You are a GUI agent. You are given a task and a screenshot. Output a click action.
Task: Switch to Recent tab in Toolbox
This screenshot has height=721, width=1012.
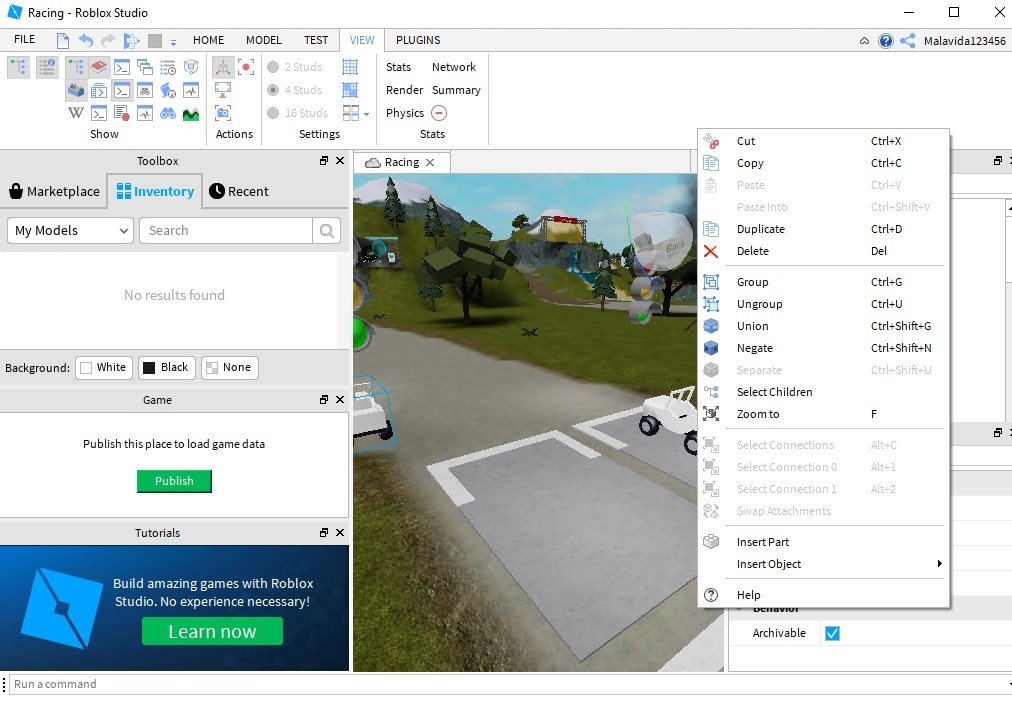[x=239, y=191]
